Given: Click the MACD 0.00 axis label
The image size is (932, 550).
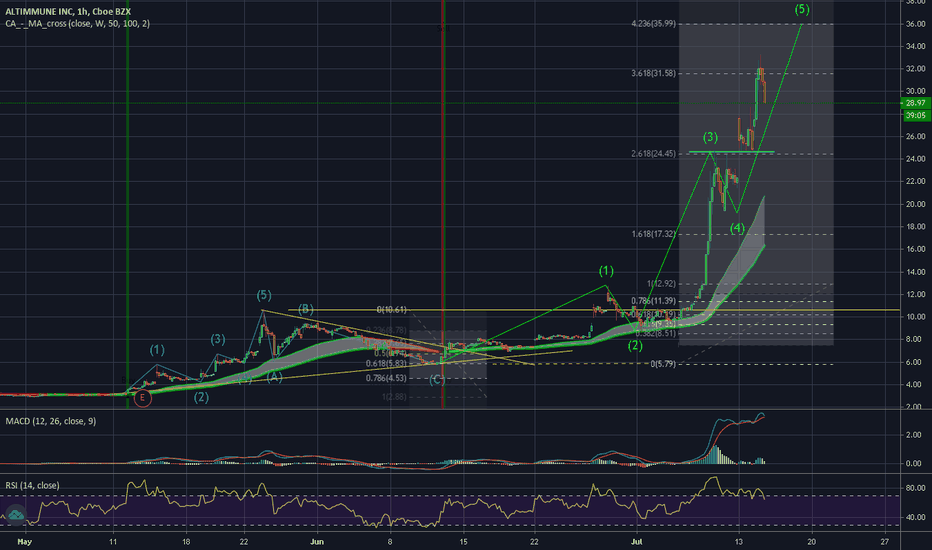Looking at the screenshot, I should pyautogui.click(x=915, y=463).
